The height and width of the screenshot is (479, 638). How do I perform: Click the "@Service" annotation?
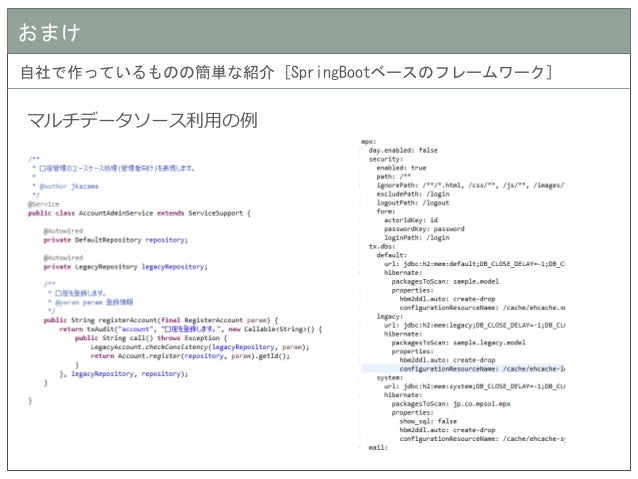coord(44,204)
